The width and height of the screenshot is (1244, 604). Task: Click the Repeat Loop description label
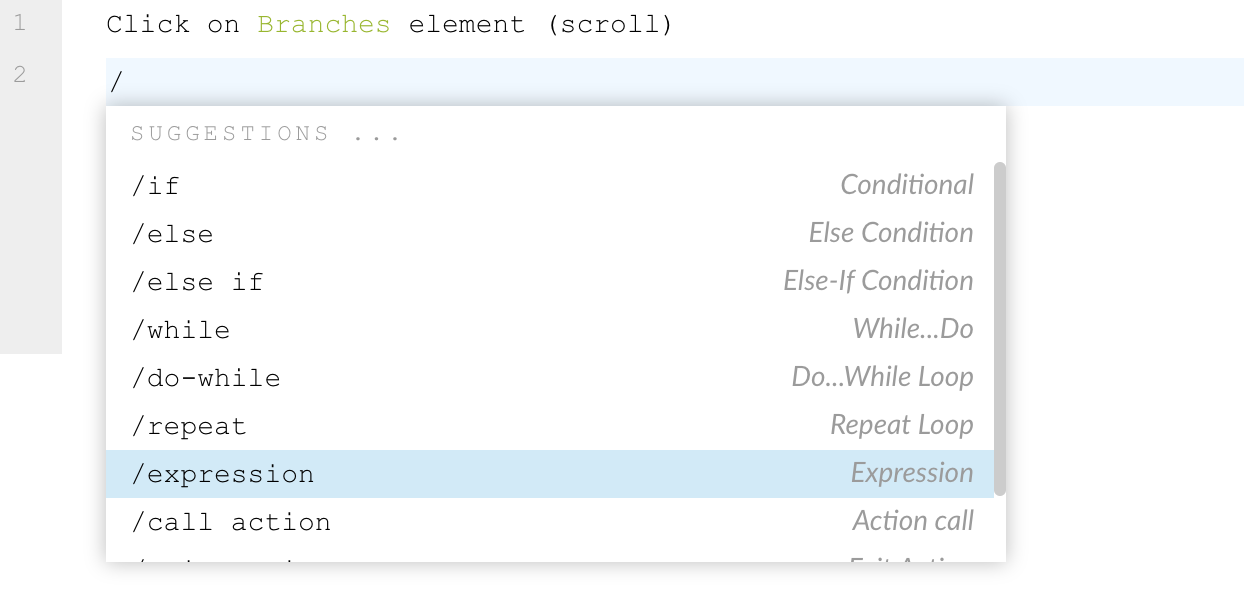pos(901,425)
